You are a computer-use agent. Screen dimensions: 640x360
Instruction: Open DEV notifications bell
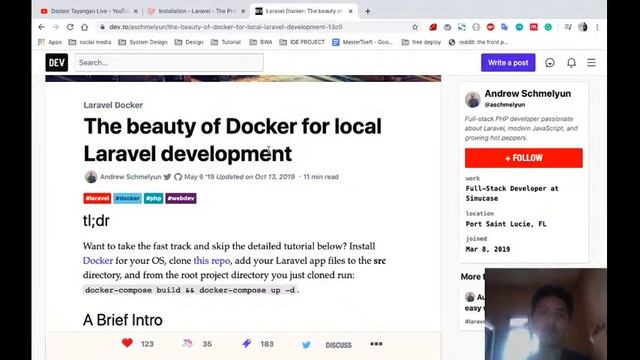571,62
